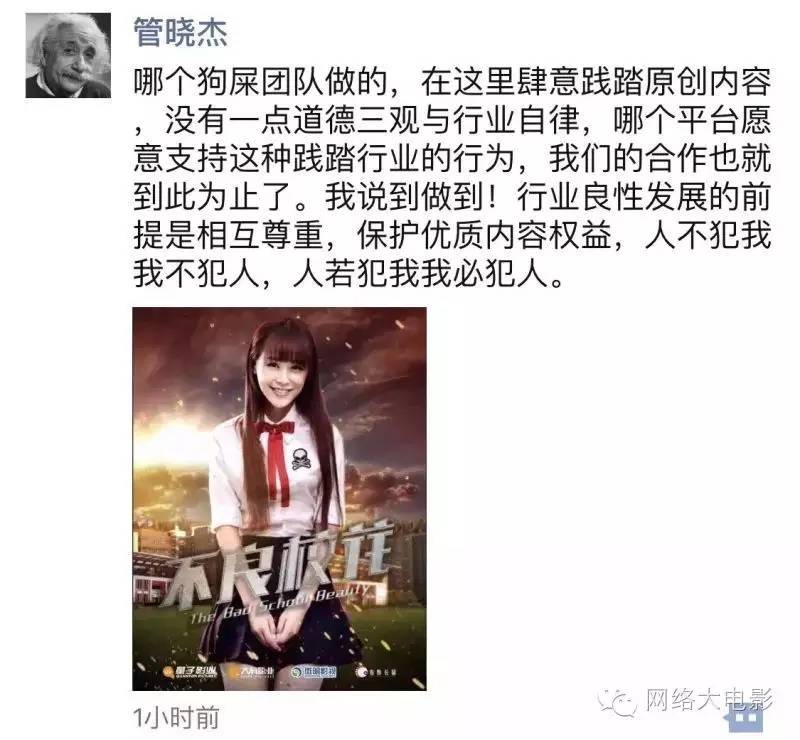Open the comment and like button
The height and width of the screenshot is (740, 800).
click(744, 716)
